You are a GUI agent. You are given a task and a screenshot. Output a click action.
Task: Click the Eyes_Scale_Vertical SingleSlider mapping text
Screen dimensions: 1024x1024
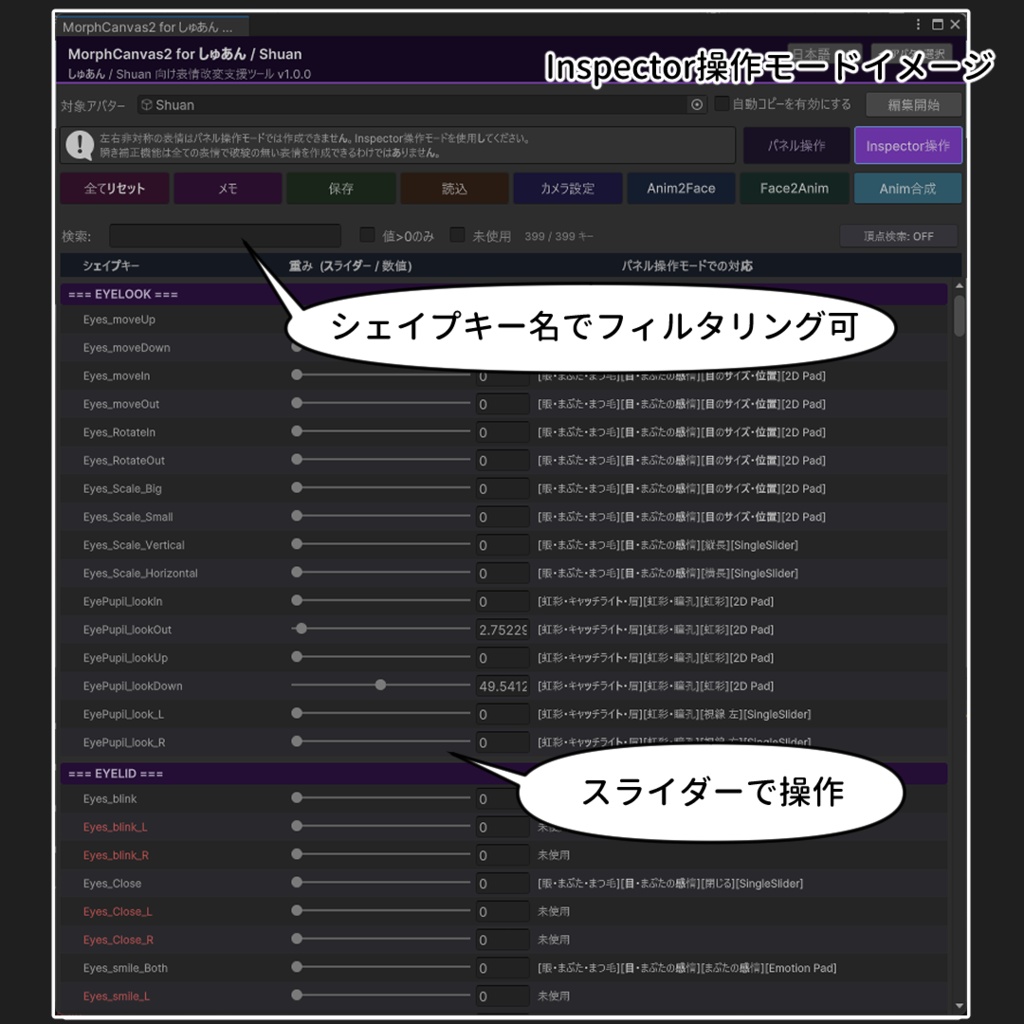click(667, 545)
